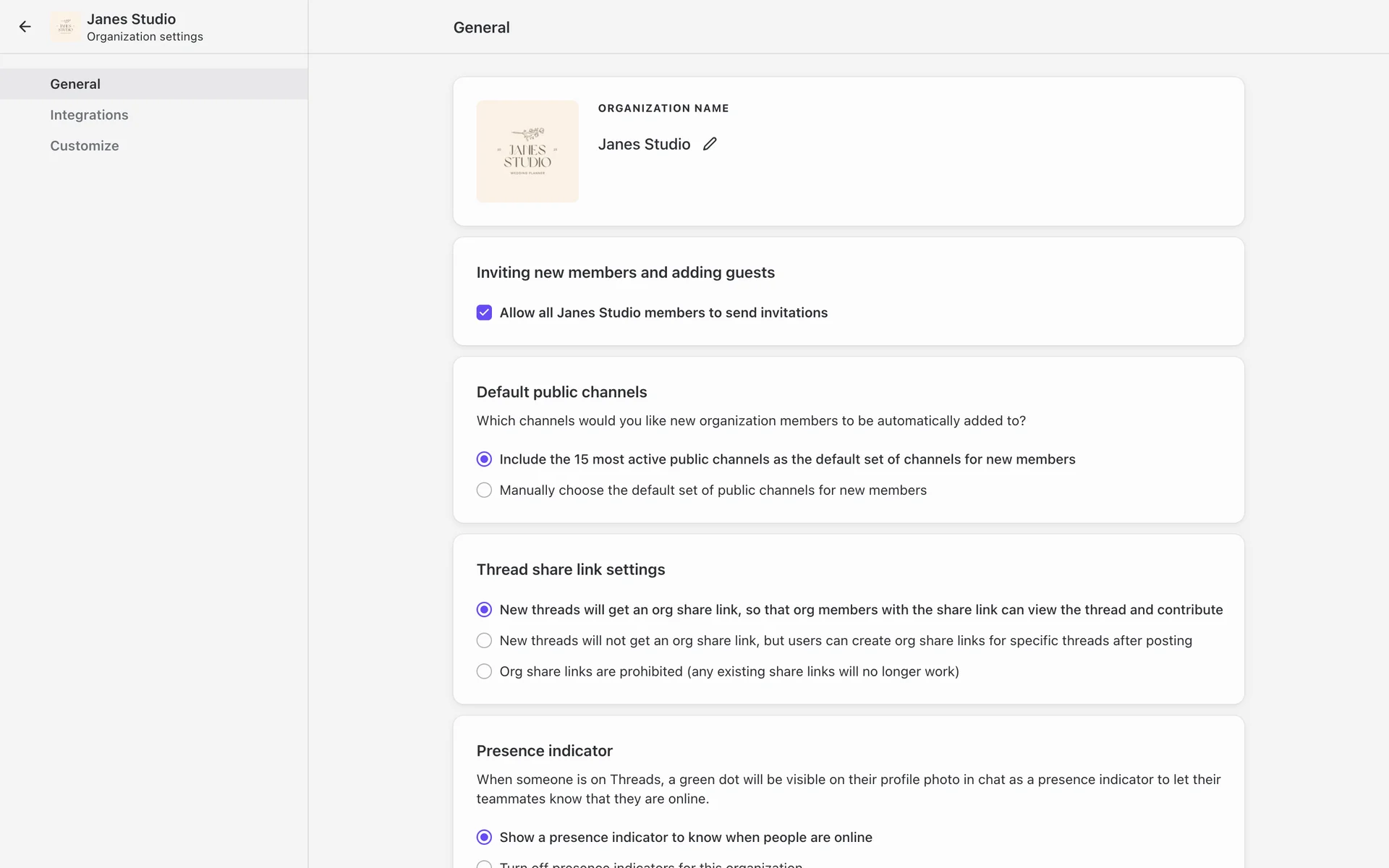1389x868 pixels.
Task: Click the Thread share link settings heading
Action: (x=570, y=569)
